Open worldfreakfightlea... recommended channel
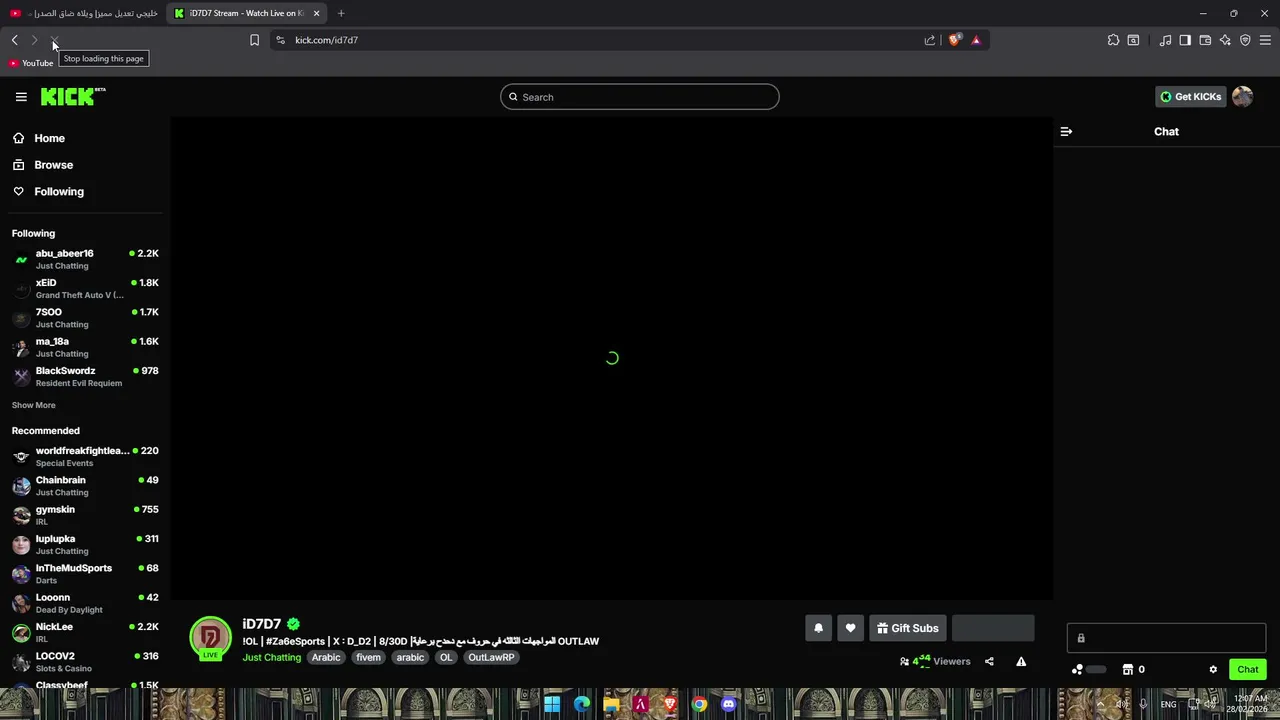Image resolution: width=1280 pixels, height=720 pixels. pos(85,456)
